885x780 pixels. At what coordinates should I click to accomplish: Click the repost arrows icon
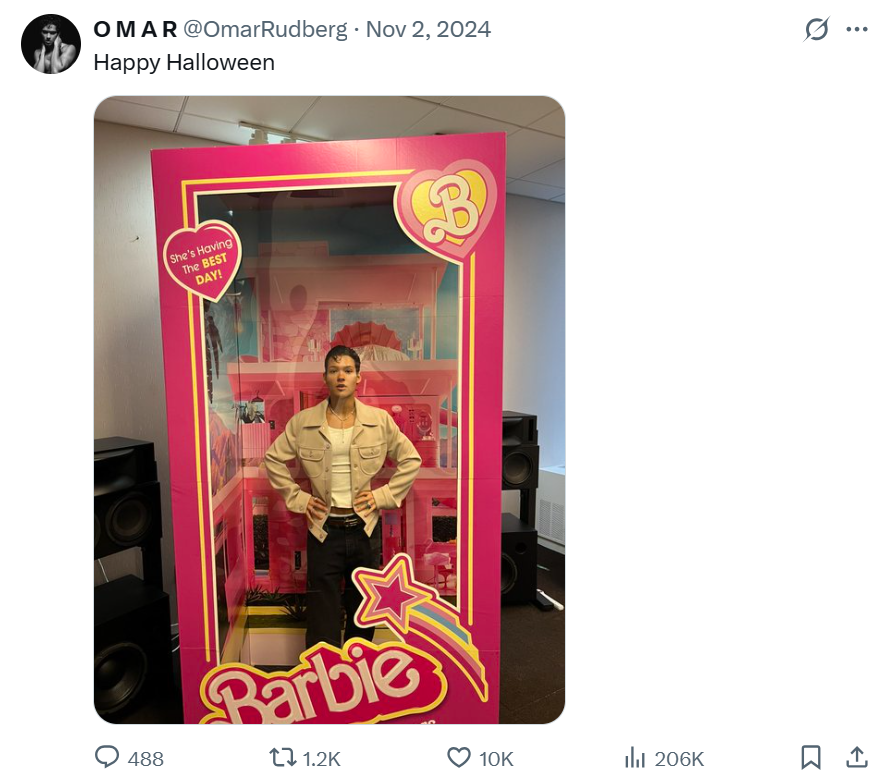282,757
